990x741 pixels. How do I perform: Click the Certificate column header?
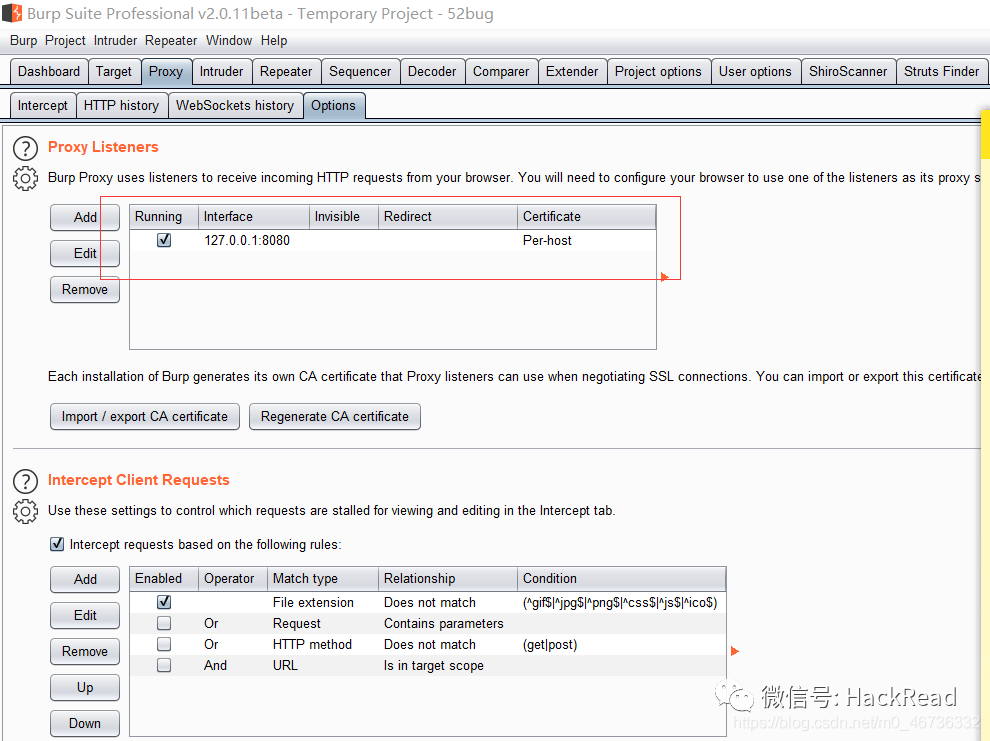[587, 216]
